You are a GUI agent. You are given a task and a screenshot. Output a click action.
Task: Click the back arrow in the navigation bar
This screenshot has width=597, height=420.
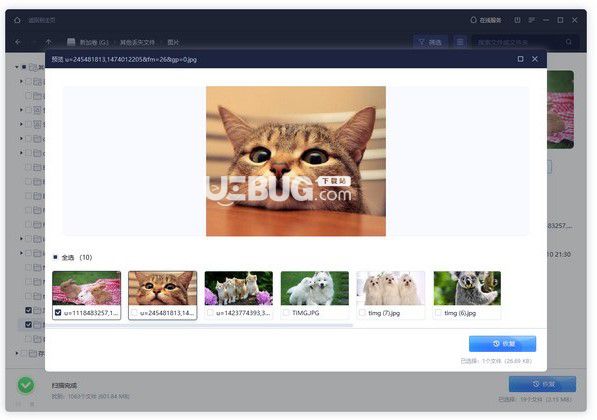(18, 42)
